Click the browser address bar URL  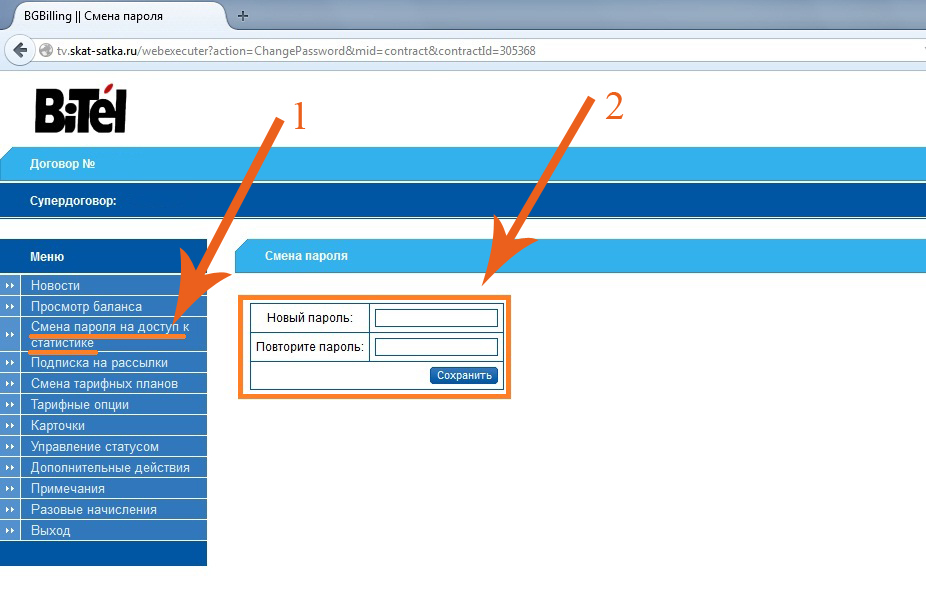point(296,51)
